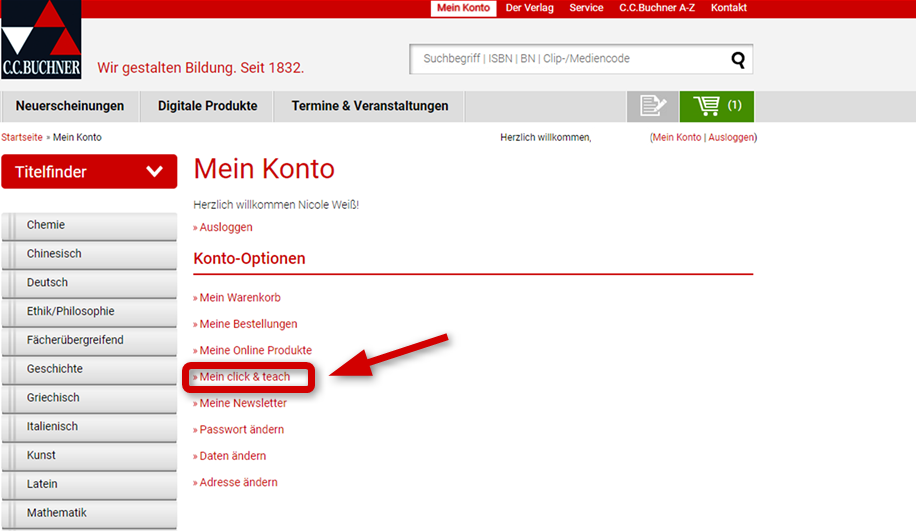Open the notepad wishlist icon
This screenshot has height=531, width=916.
pyautogui.click(x=653, y=106)
